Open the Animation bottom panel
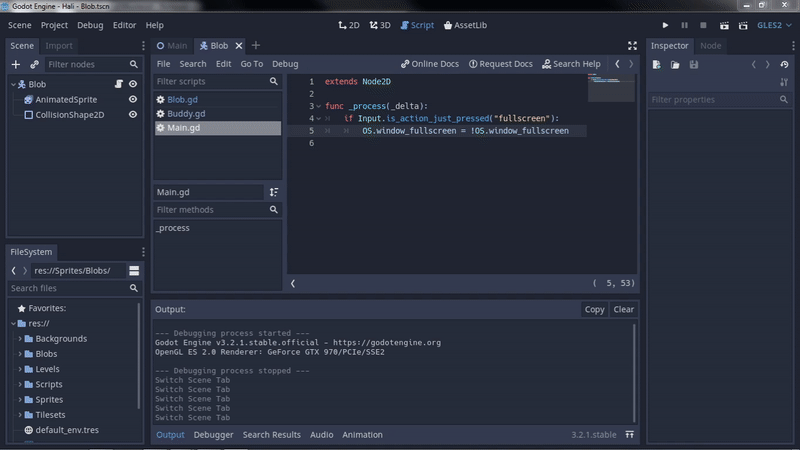The width and height of the screenshot is (800, 450). click(362, 435)
